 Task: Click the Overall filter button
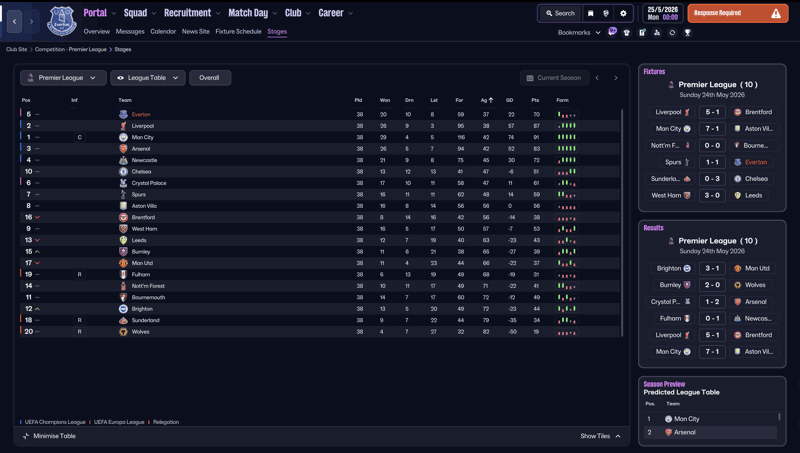210,78
